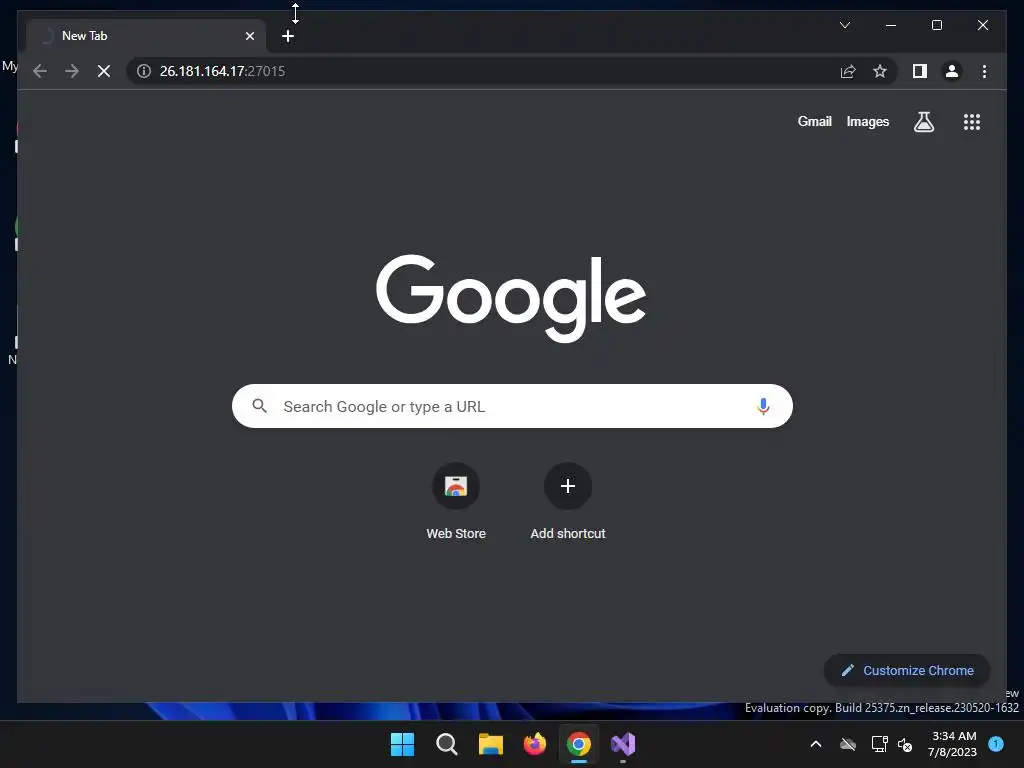
Task: Open the Chrome side panel
Action: [920, 71]
